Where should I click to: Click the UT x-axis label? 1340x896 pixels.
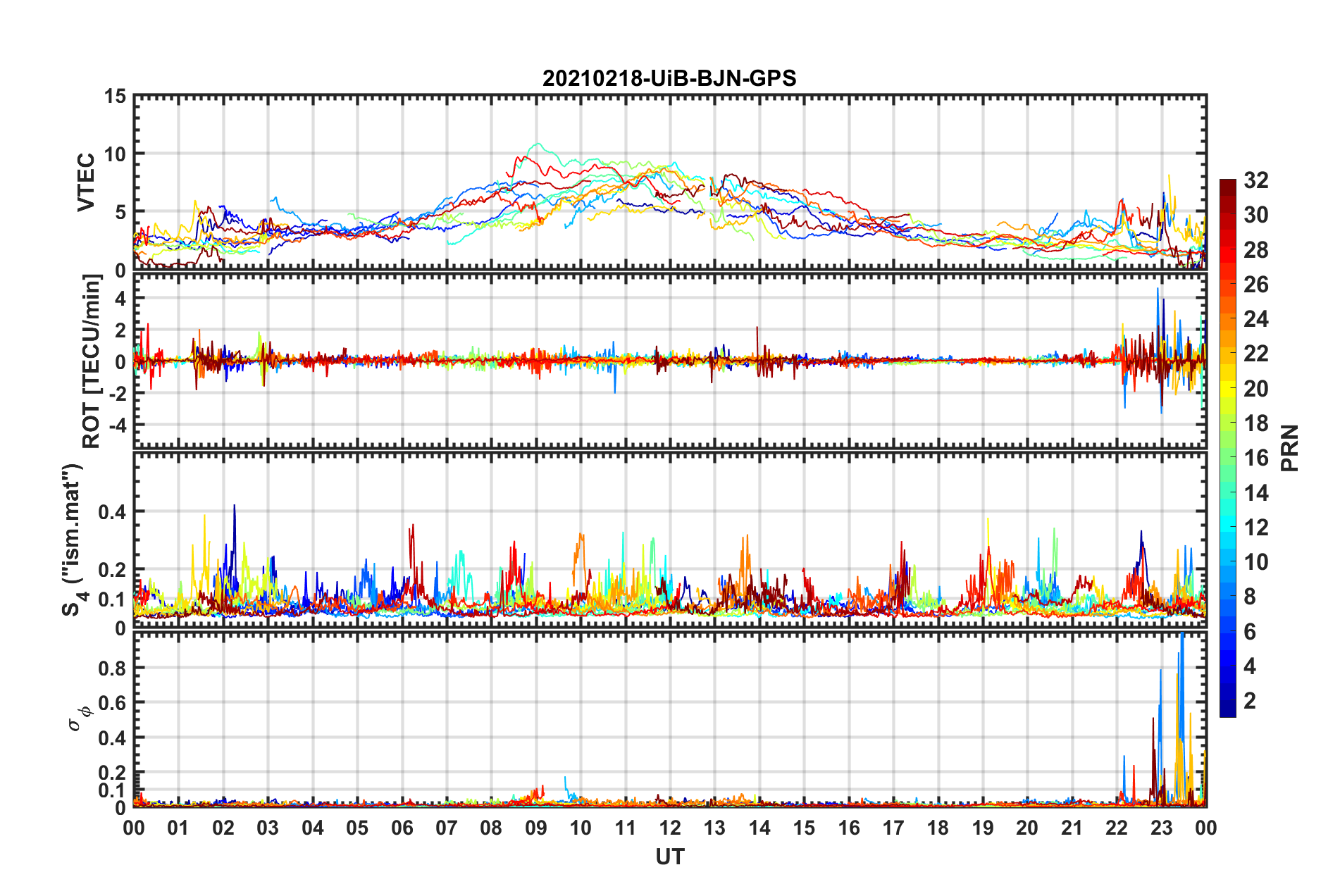669,857
